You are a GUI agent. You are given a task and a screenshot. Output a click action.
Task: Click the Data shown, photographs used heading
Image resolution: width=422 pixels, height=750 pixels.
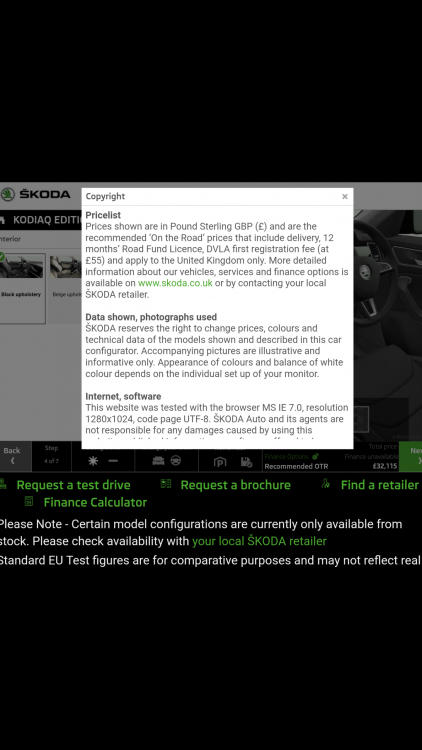tap(151, 317)
